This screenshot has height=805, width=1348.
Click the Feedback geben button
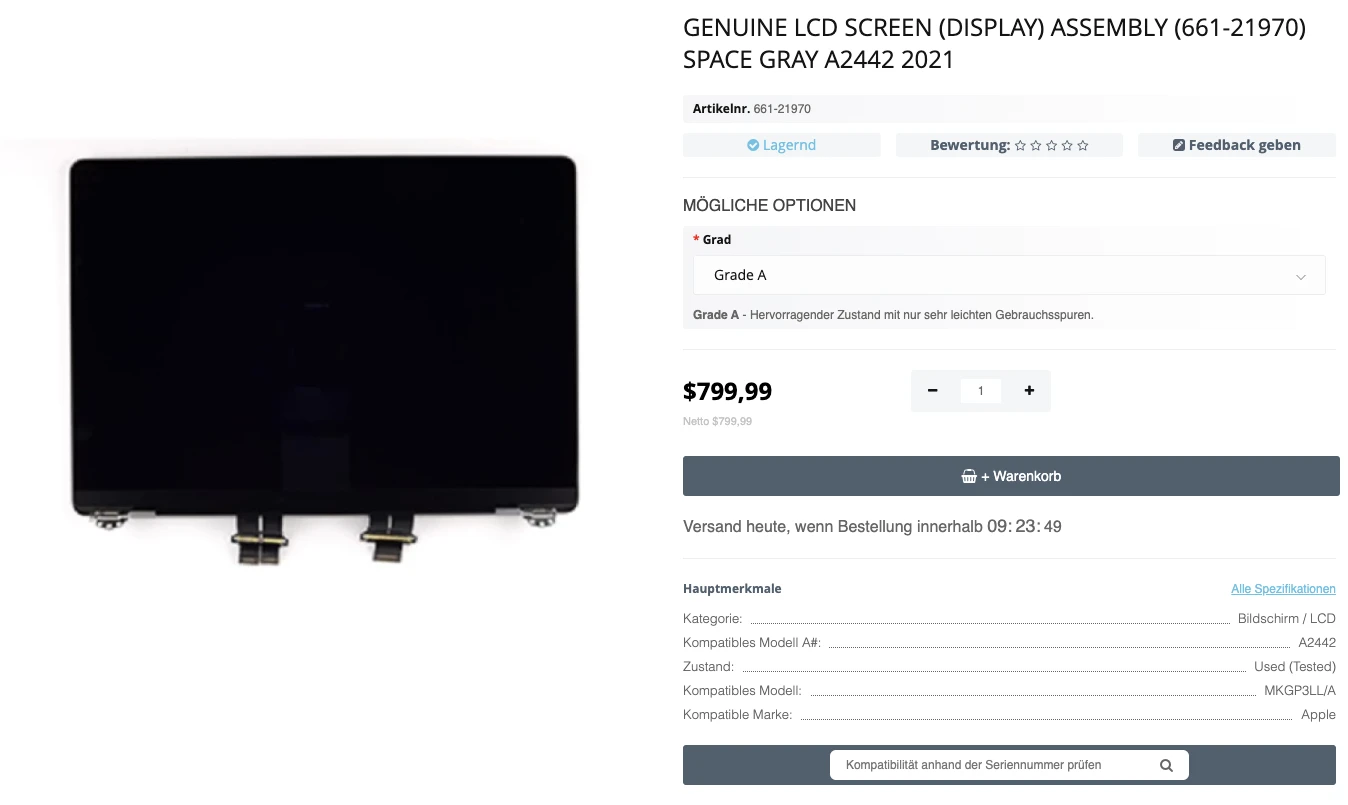(1237, 145)
